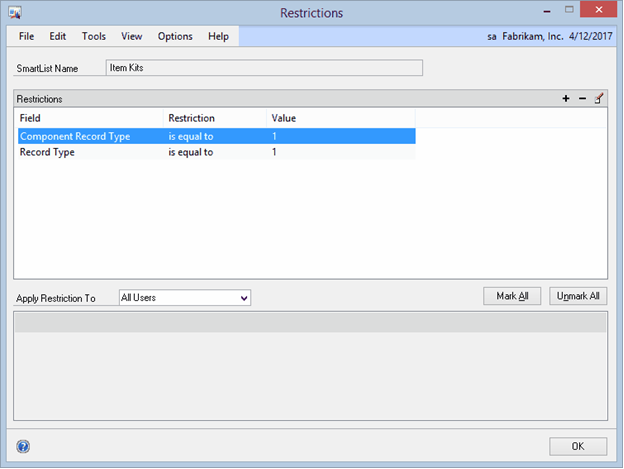The image size is (624, 469).
Task: Close the Restrictions window
Action: (599, 10)
